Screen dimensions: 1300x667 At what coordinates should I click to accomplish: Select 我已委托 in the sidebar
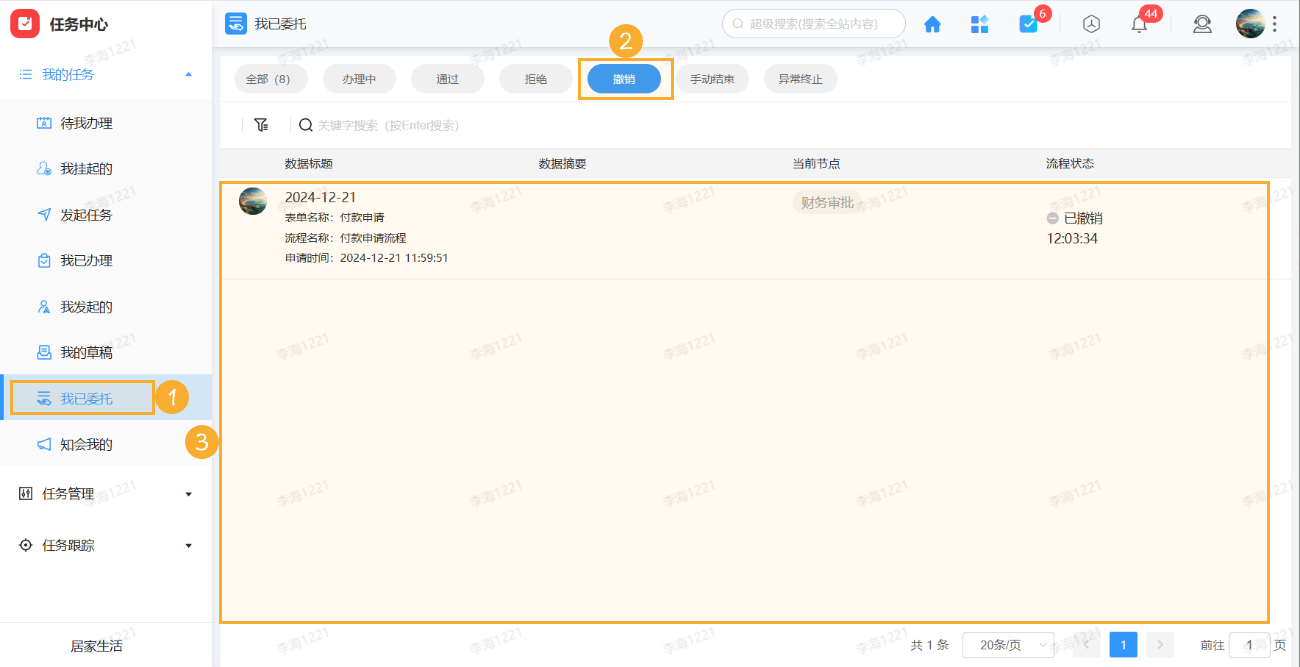coord(80,397)
